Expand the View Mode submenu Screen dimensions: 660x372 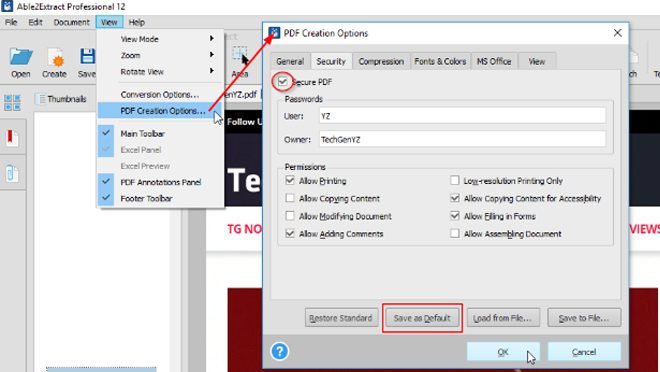click(161, 39)
